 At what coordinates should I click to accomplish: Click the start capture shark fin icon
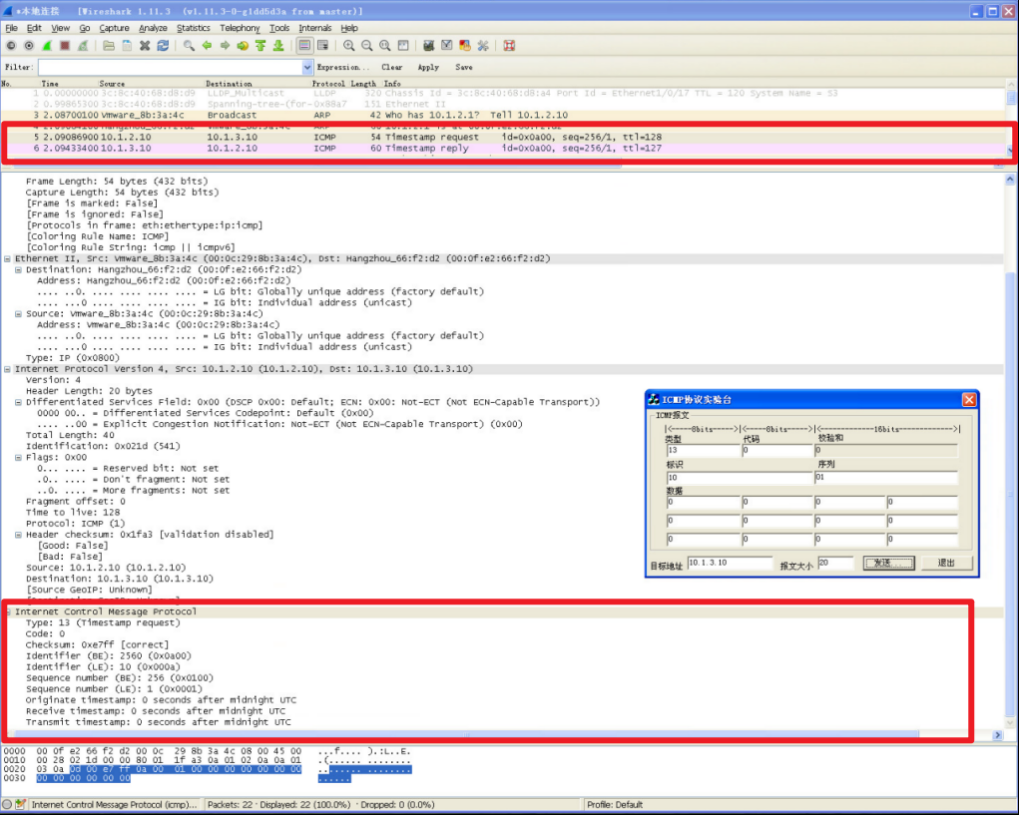point(46,46)
